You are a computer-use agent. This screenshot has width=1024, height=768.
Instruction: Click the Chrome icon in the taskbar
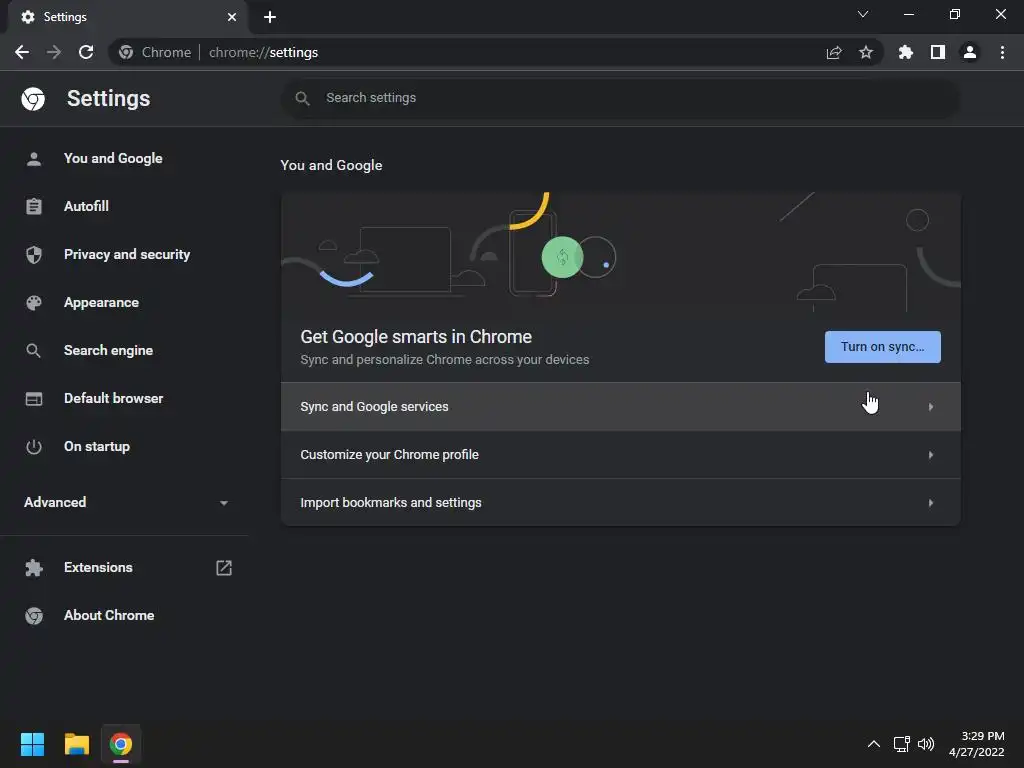click(x=121, y=744)
